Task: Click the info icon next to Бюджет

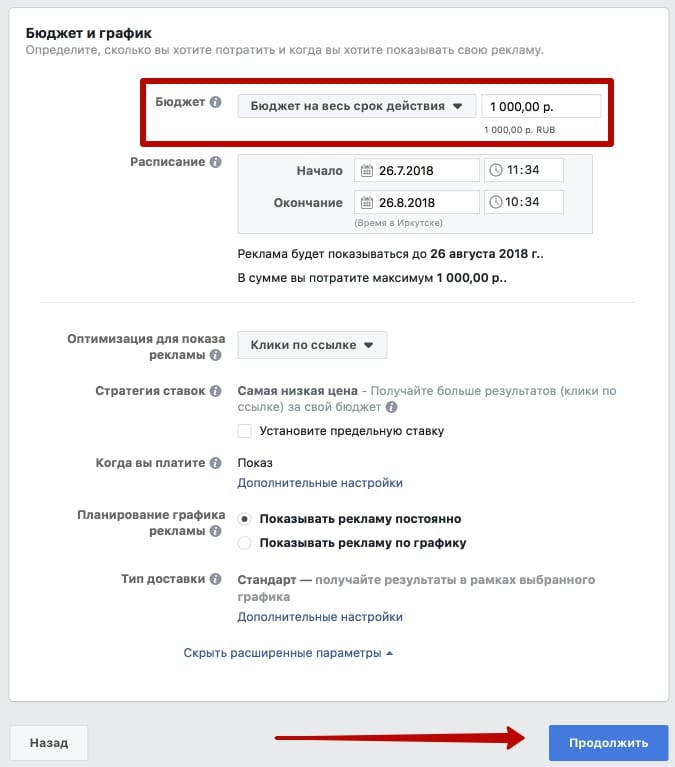Action: coord(215,102)
